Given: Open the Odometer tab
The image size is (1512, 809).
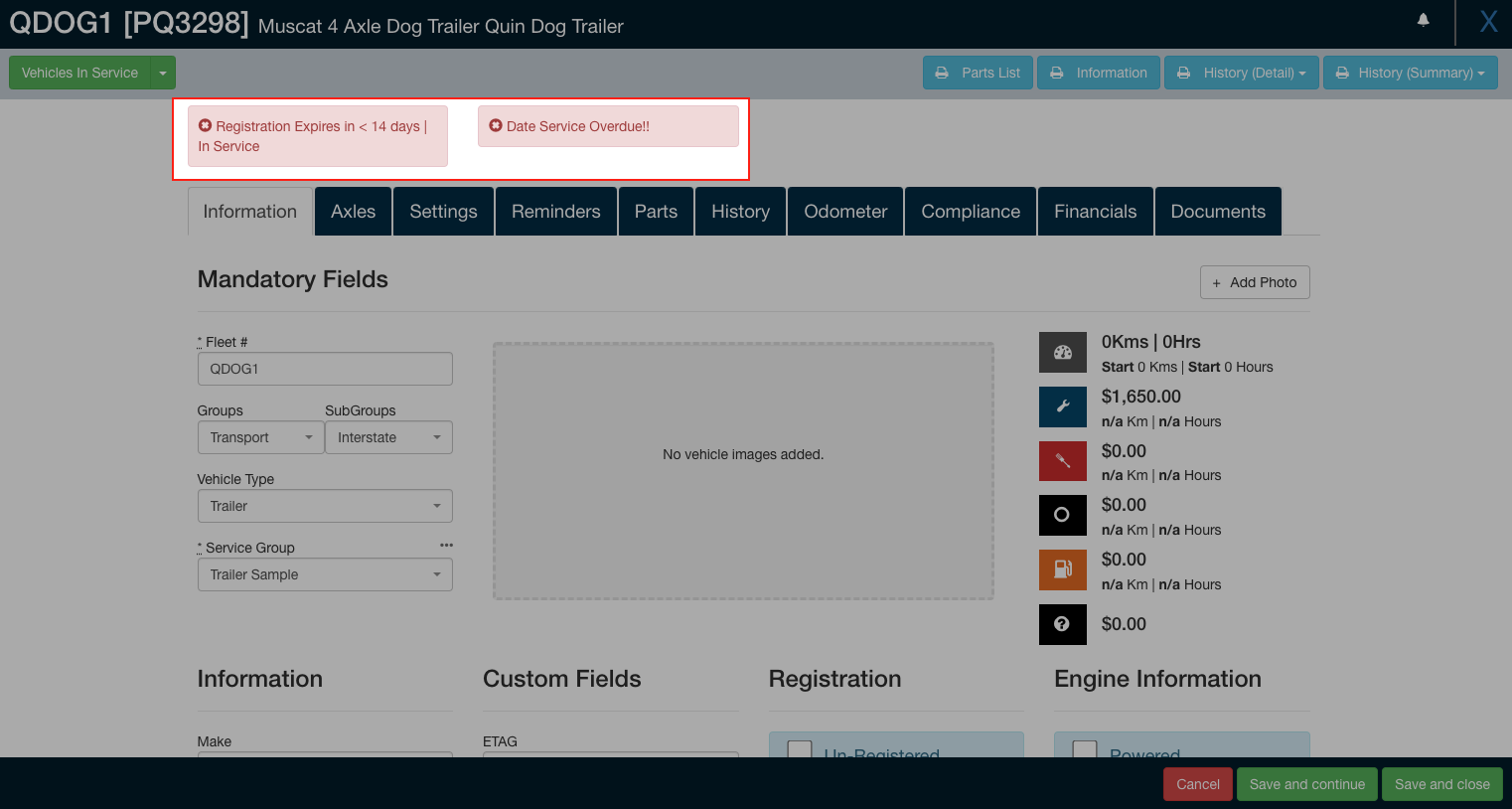Looking at the screenshot, I should pos(844,212).
